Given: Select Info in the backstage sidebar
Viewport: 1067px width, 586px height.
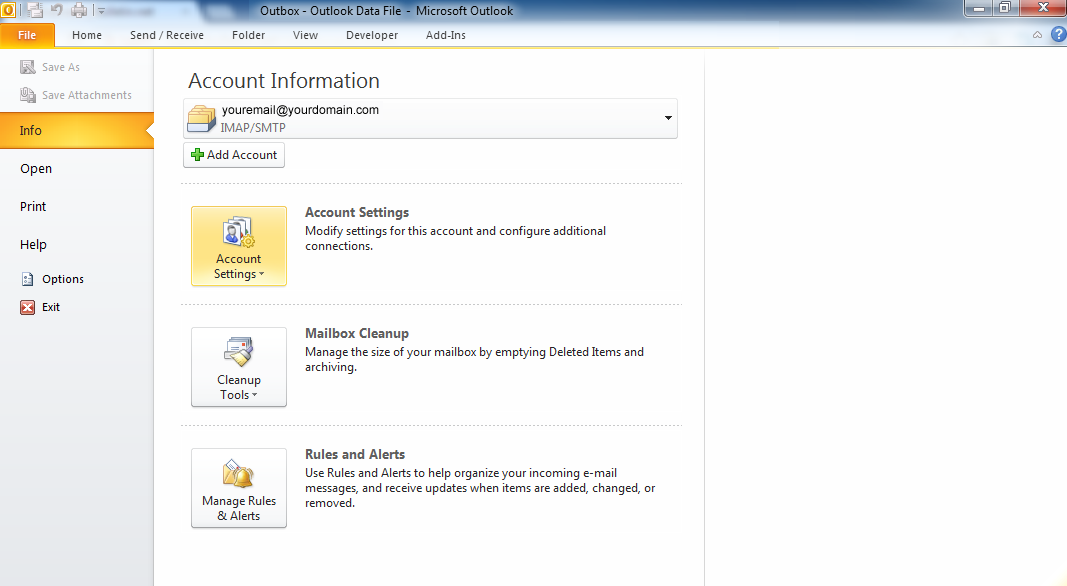Looking at the screenshot, I should coord(77,130).
